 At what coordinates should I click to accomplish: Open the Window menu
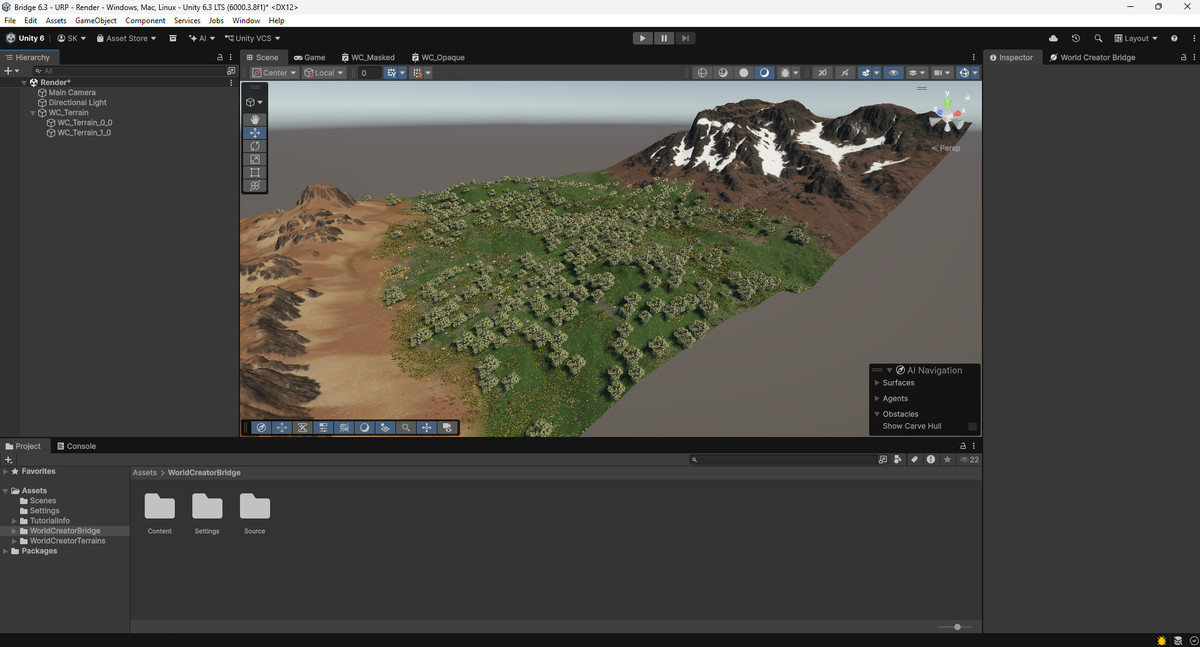coord(246,20)
